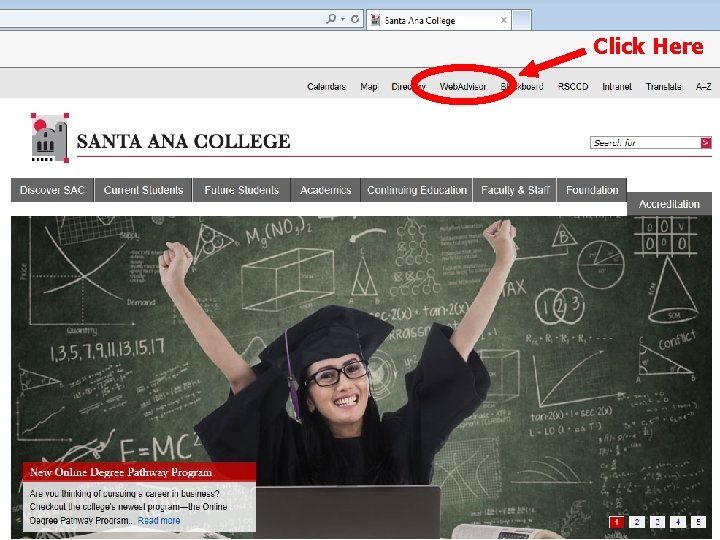Open the Future Students menu
The image size is (720, 540).
click(x=242, y=190)
